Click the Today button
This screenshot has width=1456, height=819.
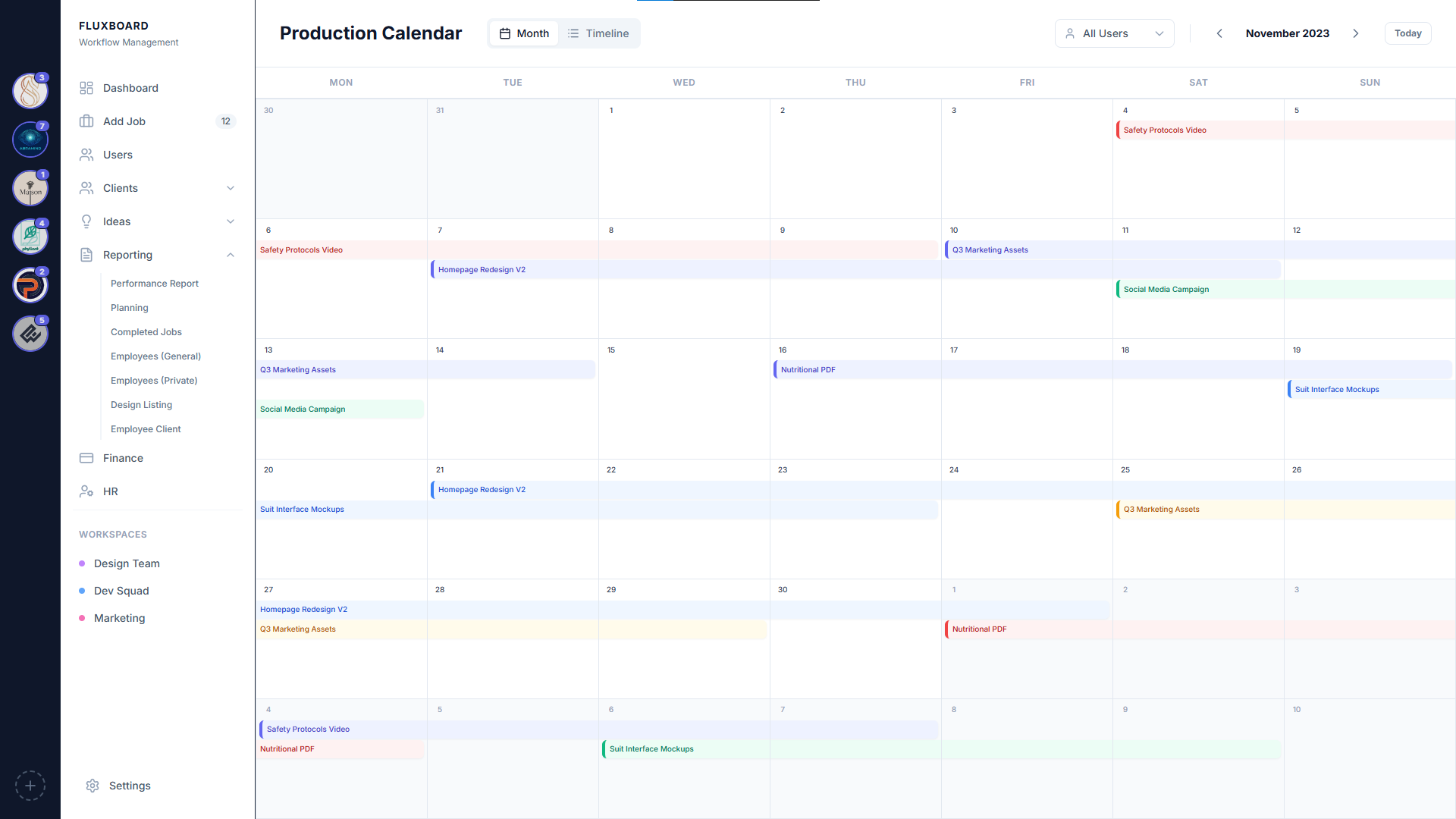[1407, 33]
